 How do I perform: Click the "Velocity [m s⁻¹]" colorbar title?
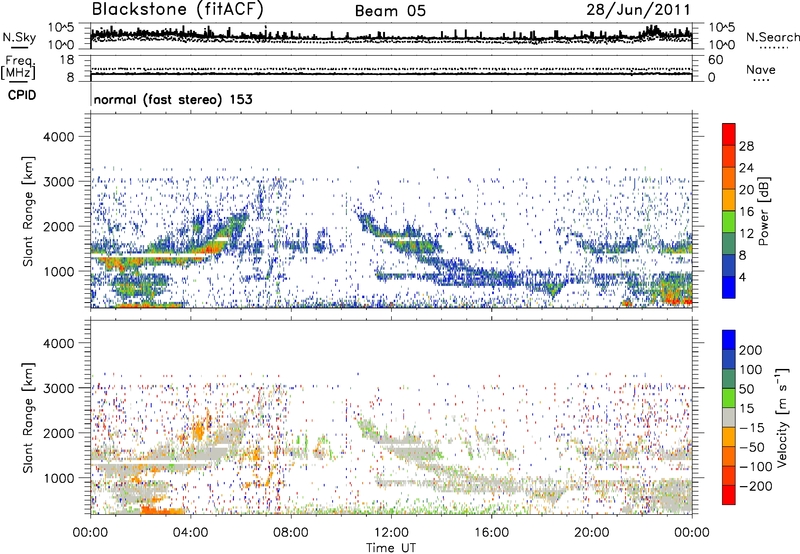[x=782, y=417]
